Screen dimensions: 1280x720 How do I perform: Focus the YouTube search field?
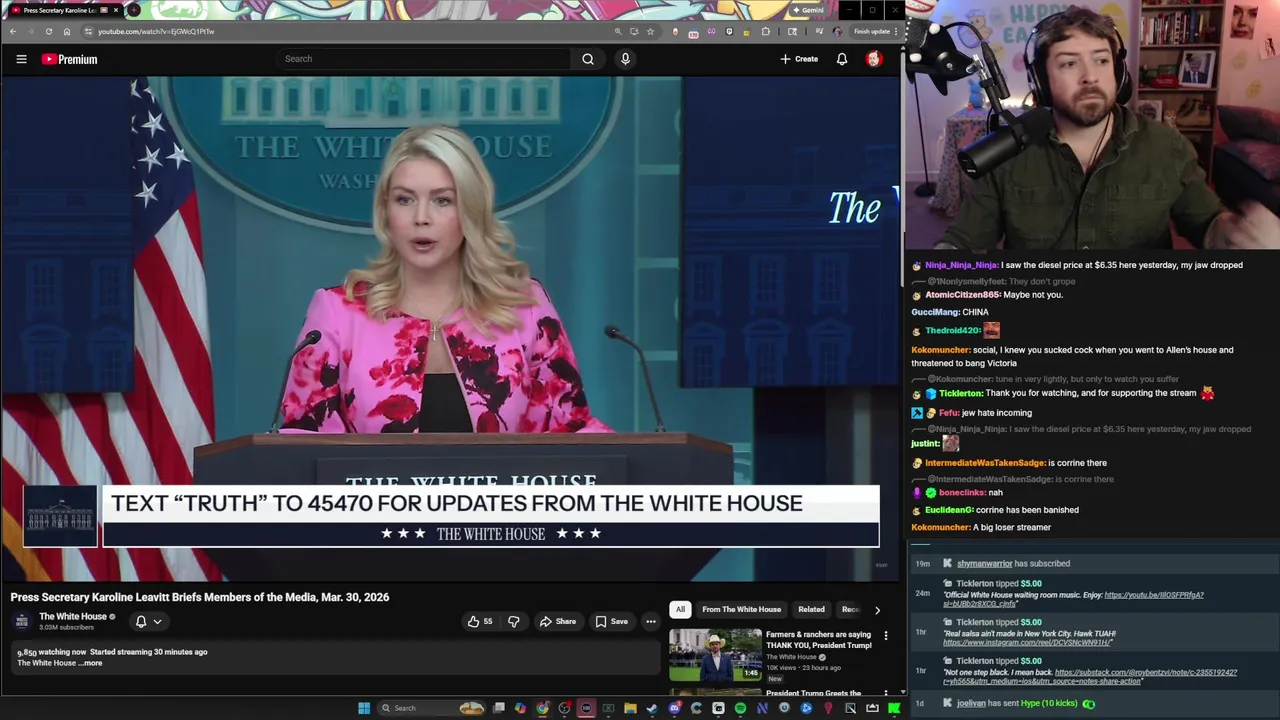tap(425, 59)
